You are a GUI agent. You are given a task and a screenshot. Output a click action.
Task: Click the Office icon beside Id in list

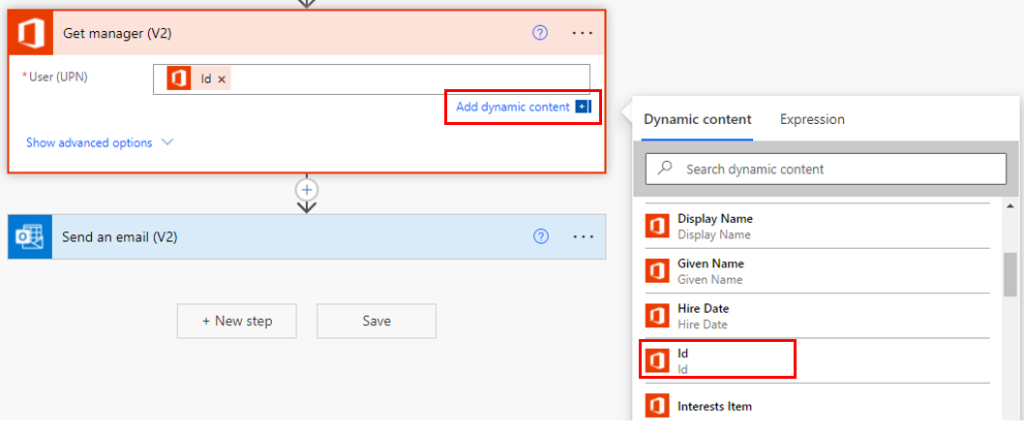tap(657, 361)
